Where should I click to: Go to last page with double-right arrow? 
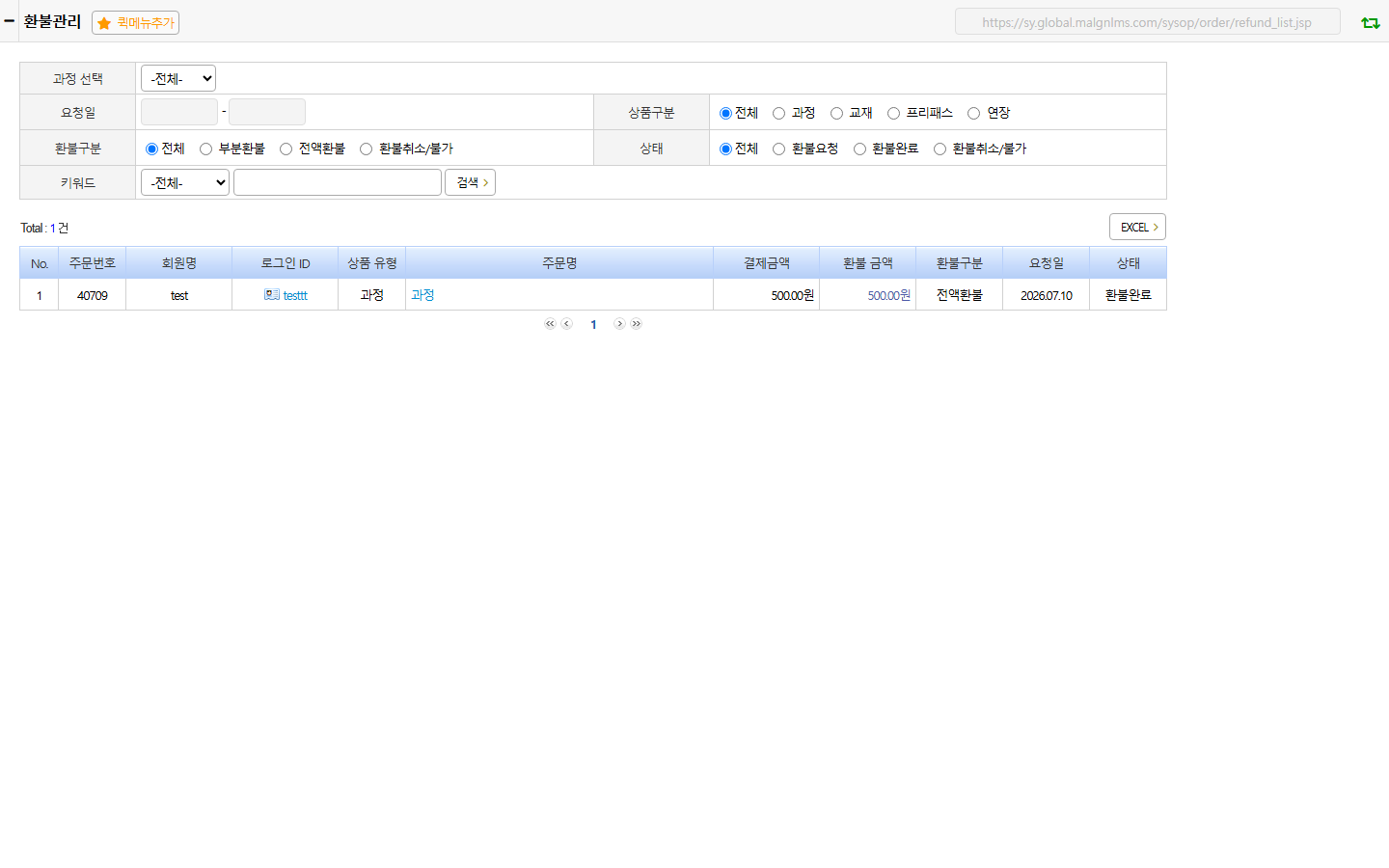[637, 324]
